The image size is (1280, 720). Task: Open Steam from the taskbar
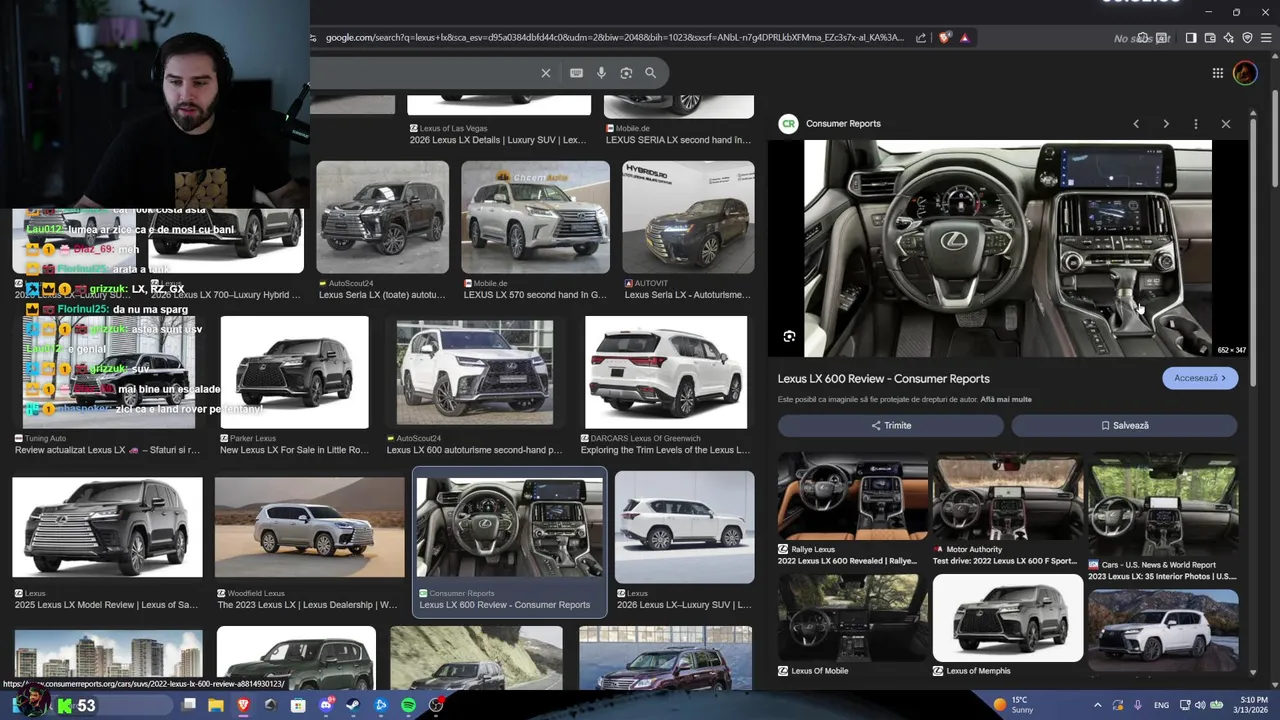pos(353,706)
